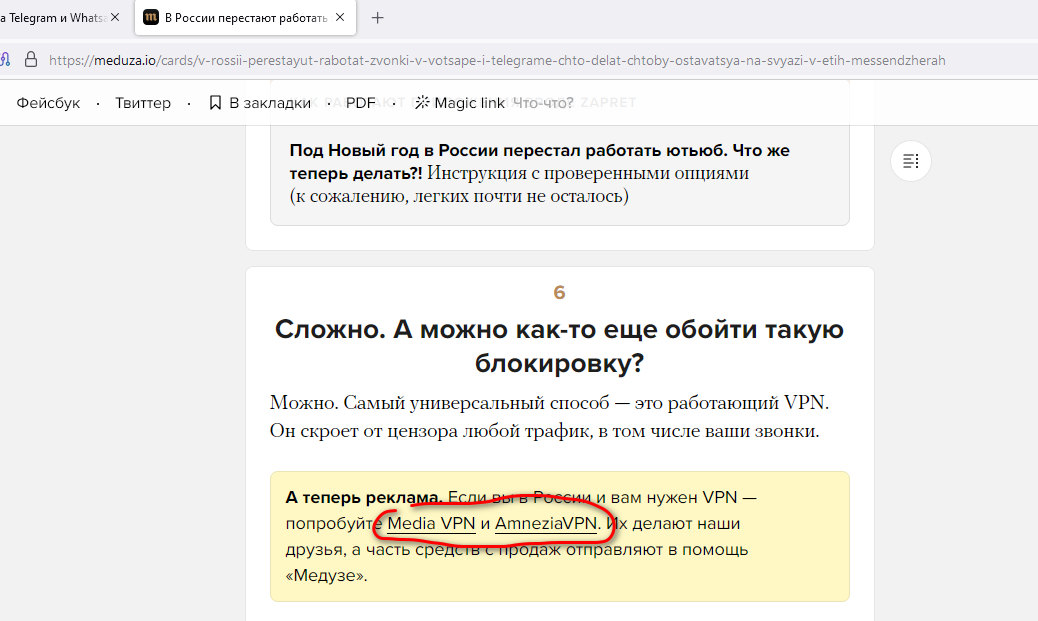Share article via Фейсбук
The width and height of the screenshot is (1038, 621).
pyautogui.click(x=48, y=103)
